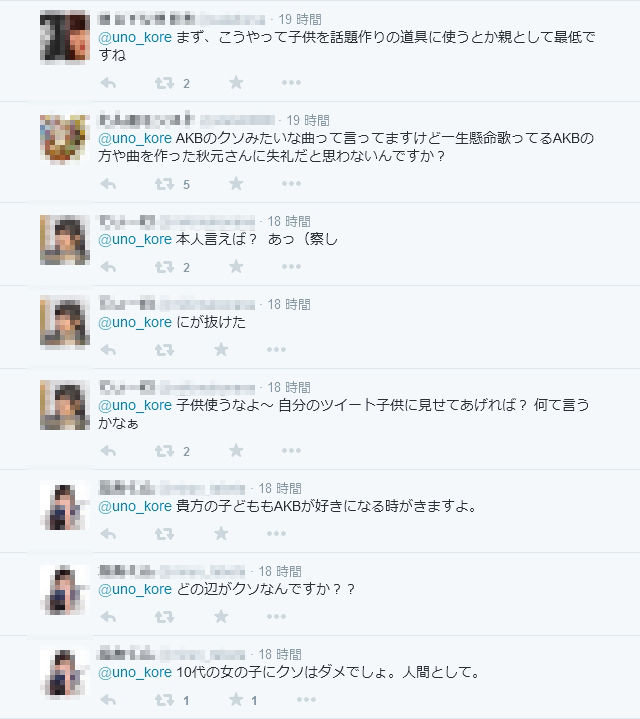
Task: Open the avatar beside the 親として最低 tweet
Action: coord(65,37)
